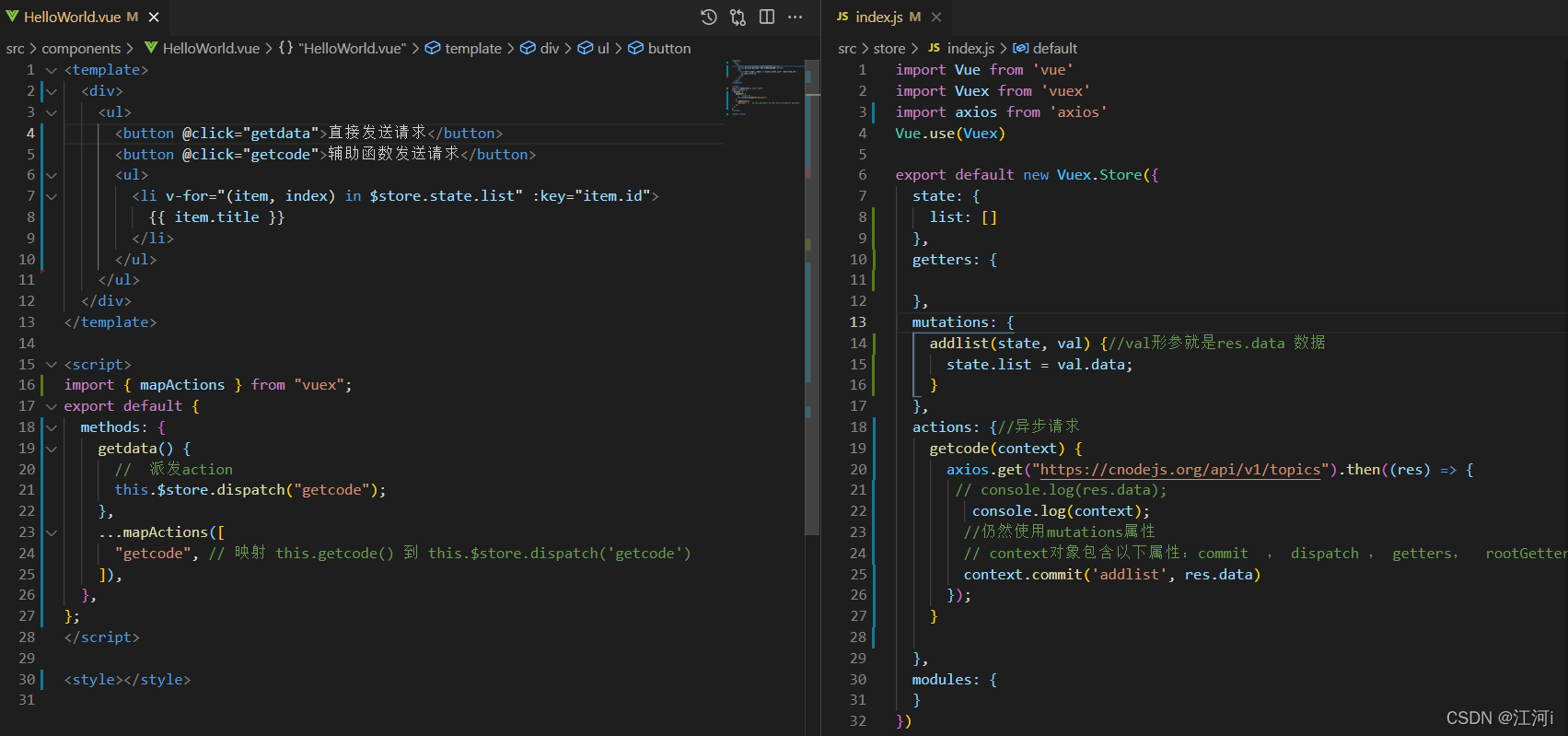Open the src breadcrumb in left editor
This screenshot has height=736, width=1568.
pos(15,48)
